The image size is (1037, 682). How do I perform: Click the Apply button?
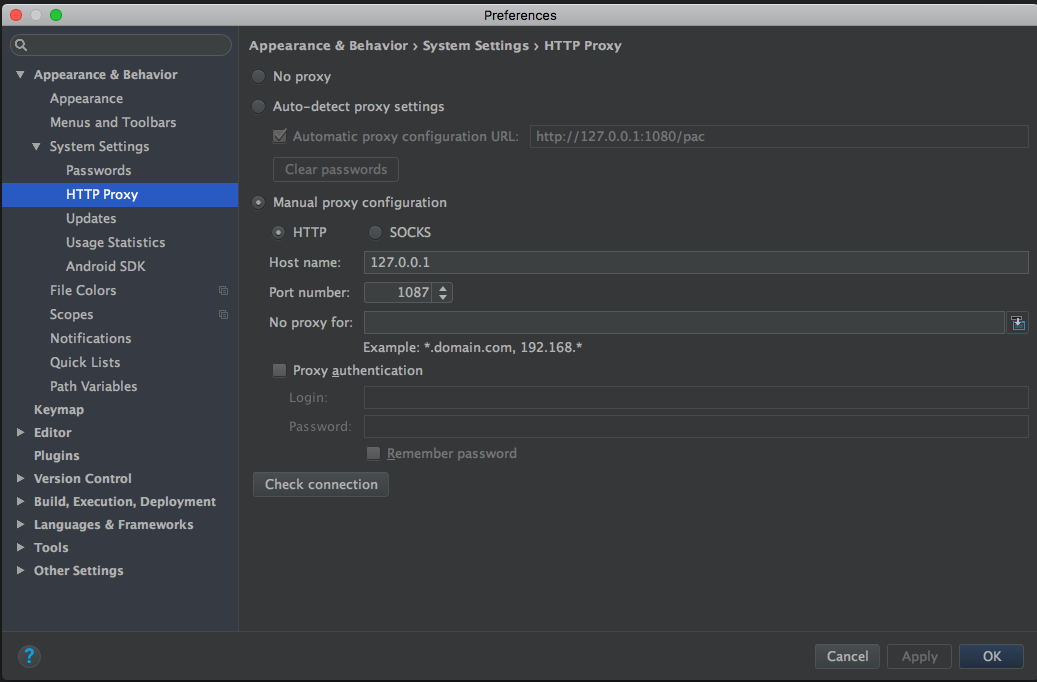919,656
